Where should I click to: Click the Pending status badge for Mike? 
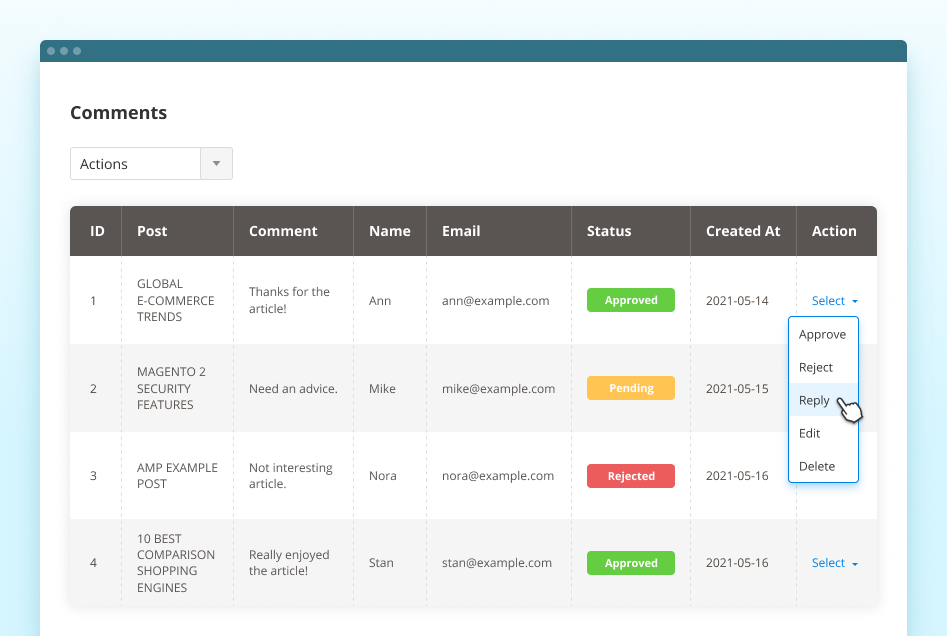coord(631,388)
